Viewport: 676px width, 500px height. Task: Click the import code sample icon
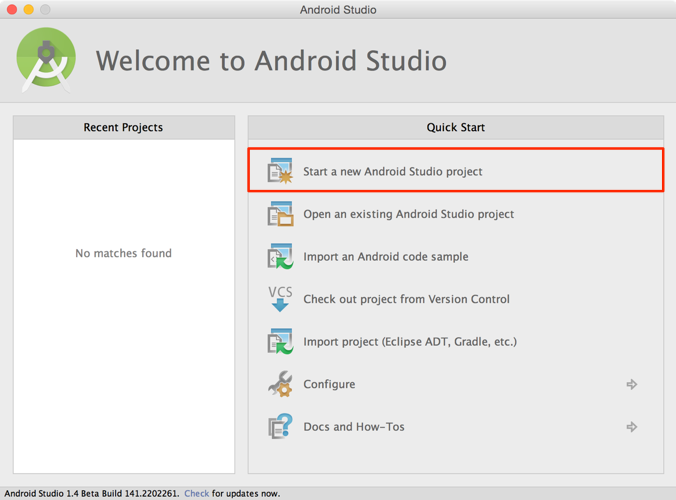pos(280,256)
